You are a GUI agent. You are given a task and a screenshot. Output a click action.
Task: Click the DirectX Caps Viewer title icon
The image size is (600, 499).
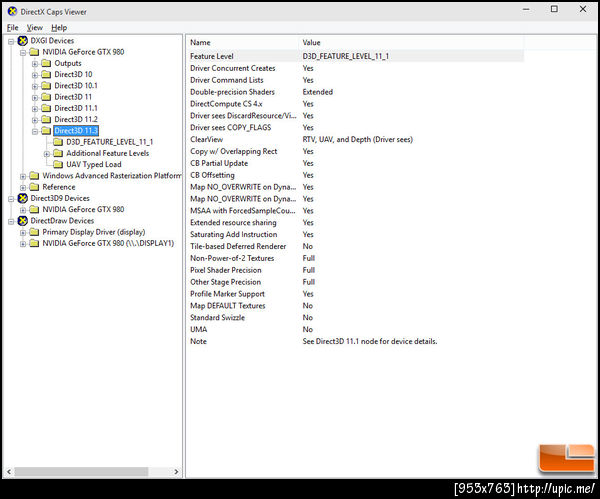12,11
